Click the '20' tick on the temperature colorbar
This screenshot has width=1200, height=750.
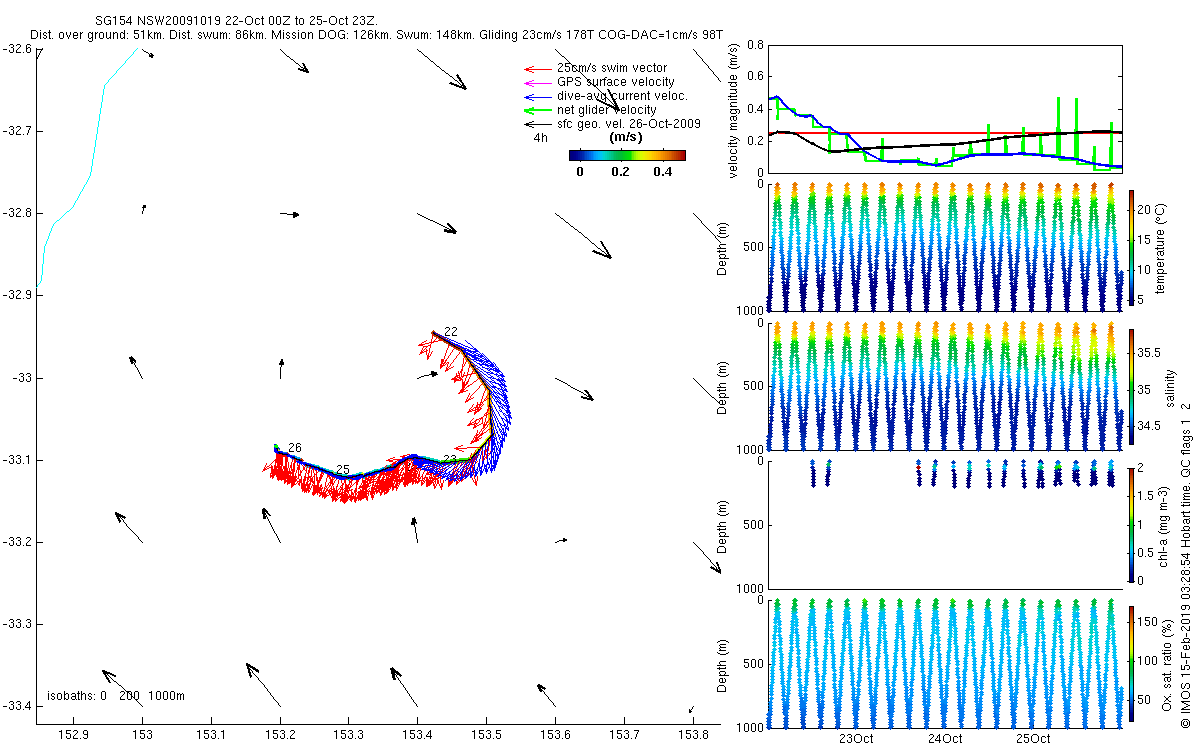1145,212
